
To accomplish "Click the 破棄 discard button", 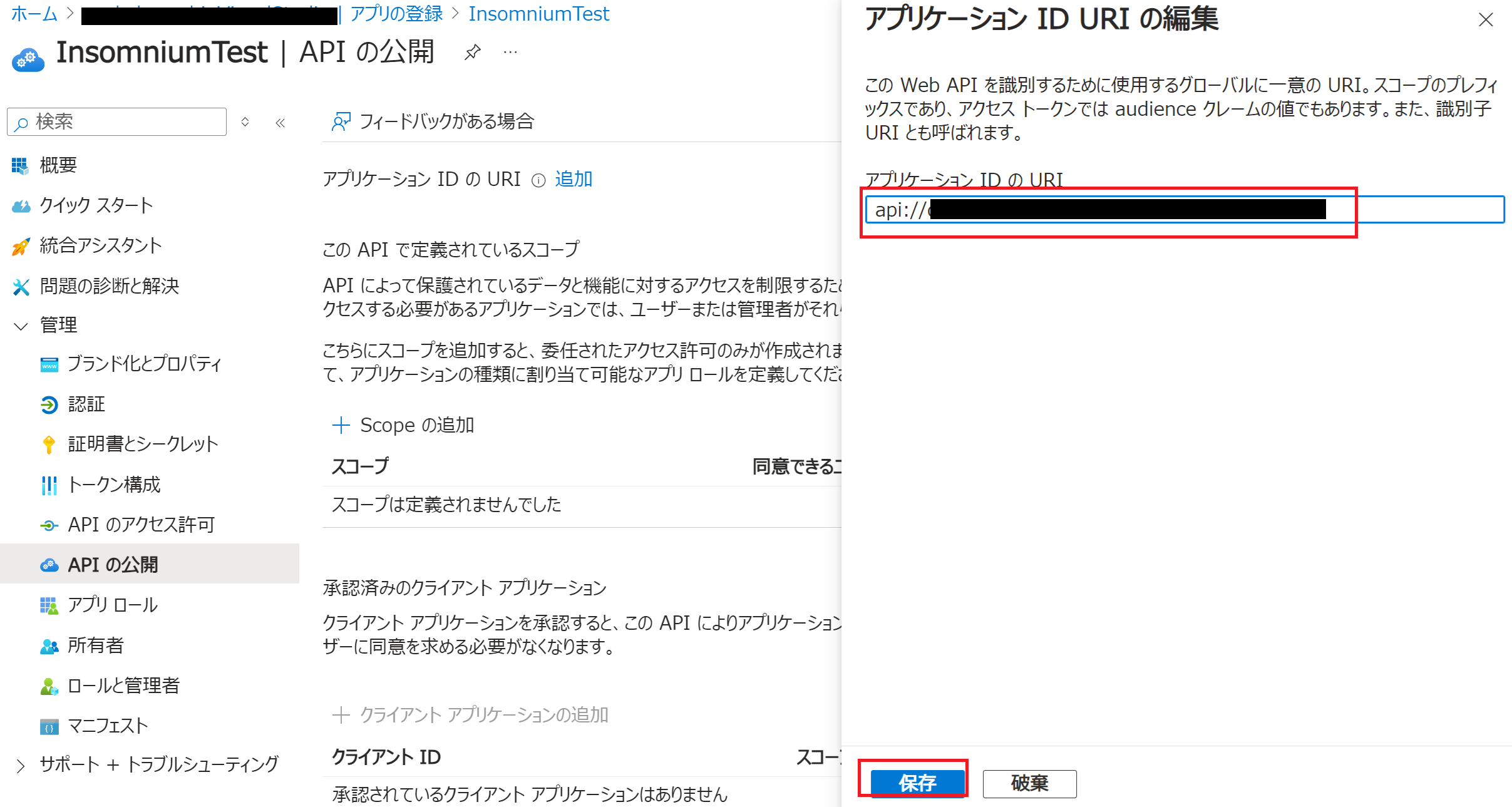I will pos(1029,783).
